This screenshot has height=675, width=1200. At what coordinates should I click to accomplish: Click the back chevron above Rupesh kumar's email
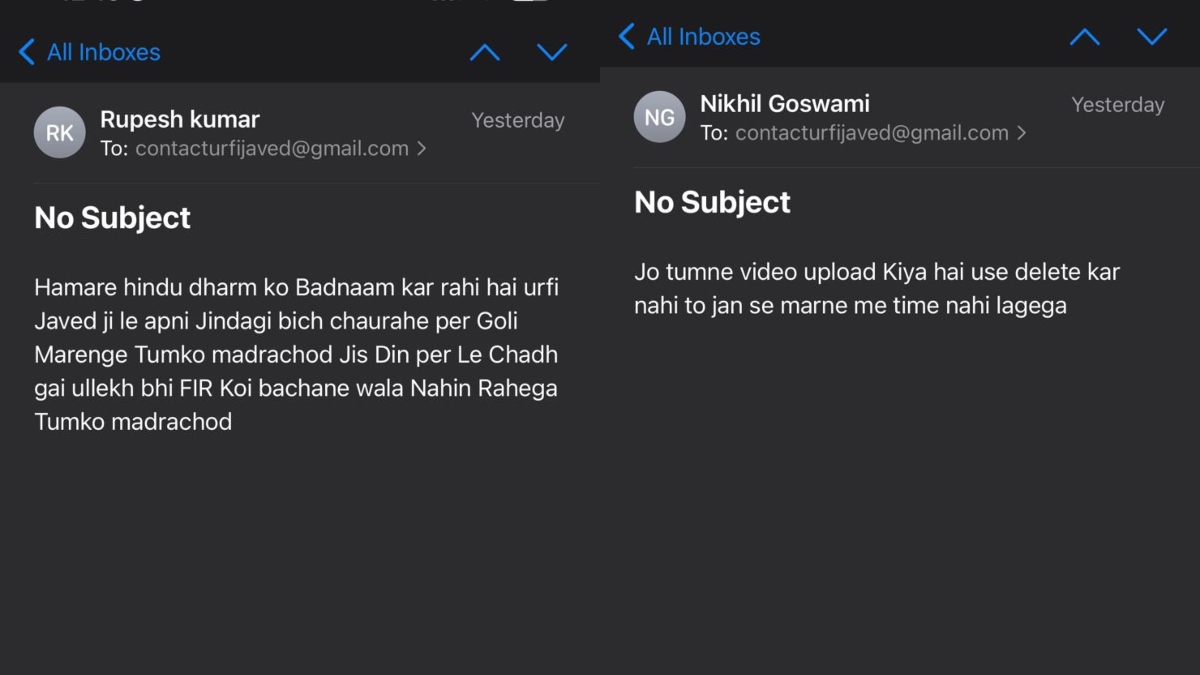[27, 52]
